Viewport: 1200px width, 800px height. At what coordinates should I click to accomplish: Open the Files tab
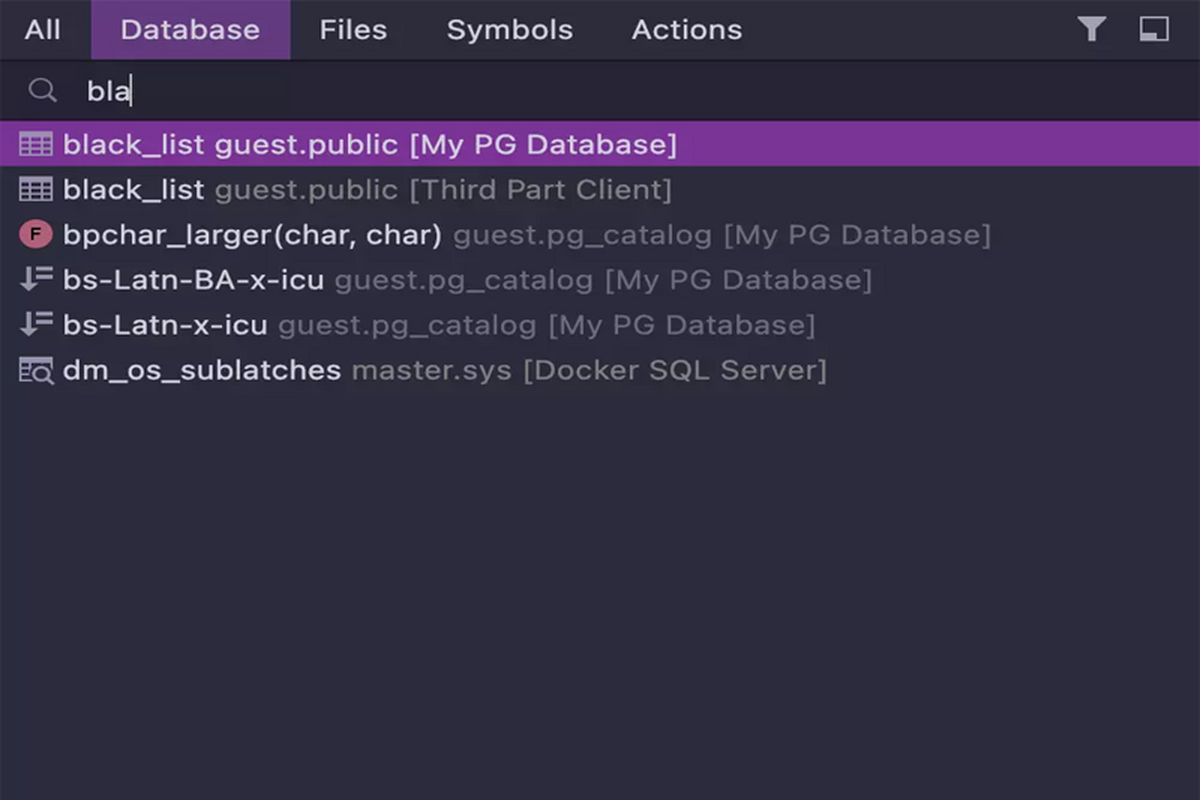(x=353, y=30)
